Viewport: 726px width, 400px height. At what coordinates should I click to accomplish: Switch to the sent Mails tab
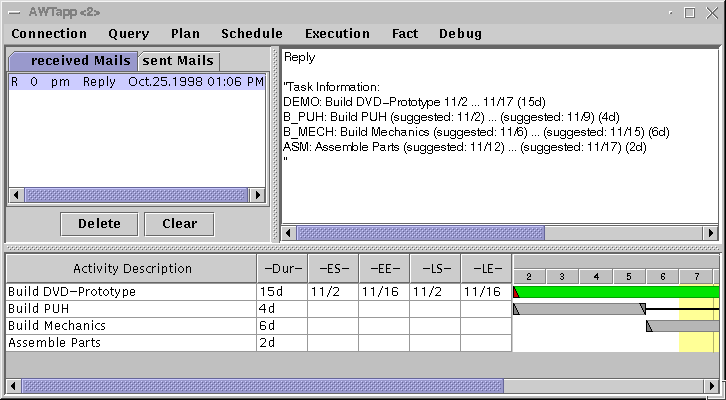tap(177, 61)
